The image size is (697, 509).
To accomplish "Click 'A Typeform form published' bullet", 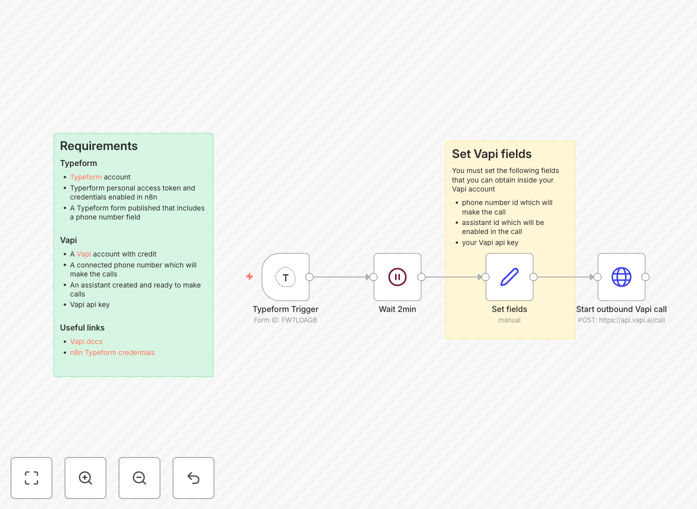I will (x=137, y=212).
